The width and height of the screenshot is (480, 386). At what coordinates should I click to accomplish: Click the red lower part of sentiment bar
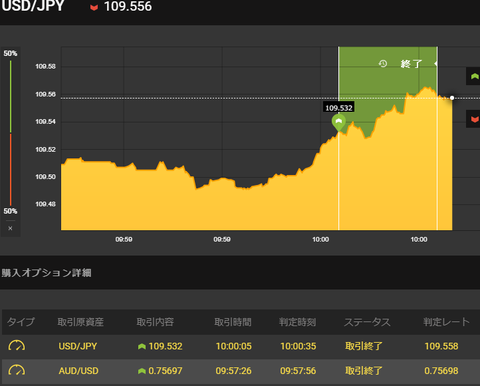pyautogui.click(x=10, y=170)
